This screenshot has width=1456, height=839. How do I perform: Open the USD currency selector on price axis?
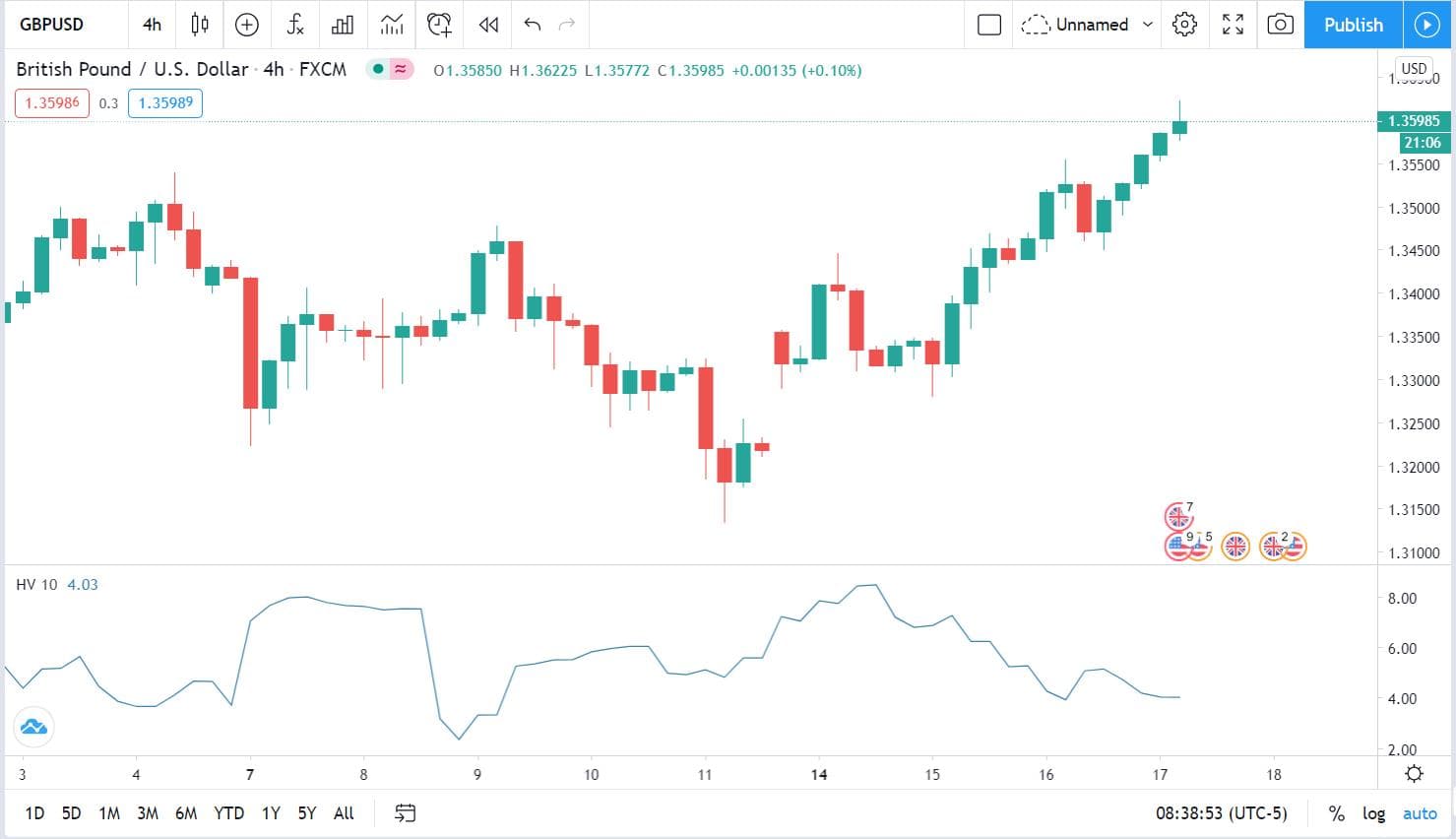click(1414, 69)
